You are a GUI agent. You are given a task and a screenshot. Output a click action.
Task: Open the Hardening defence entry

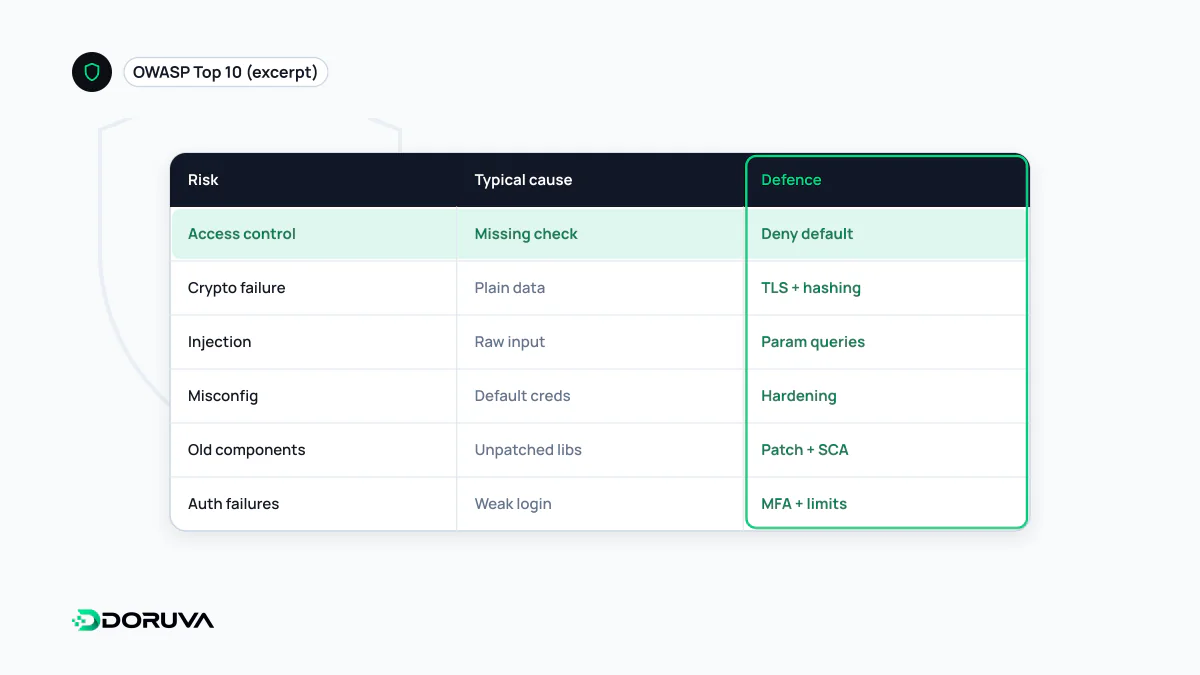pos(799,396)
